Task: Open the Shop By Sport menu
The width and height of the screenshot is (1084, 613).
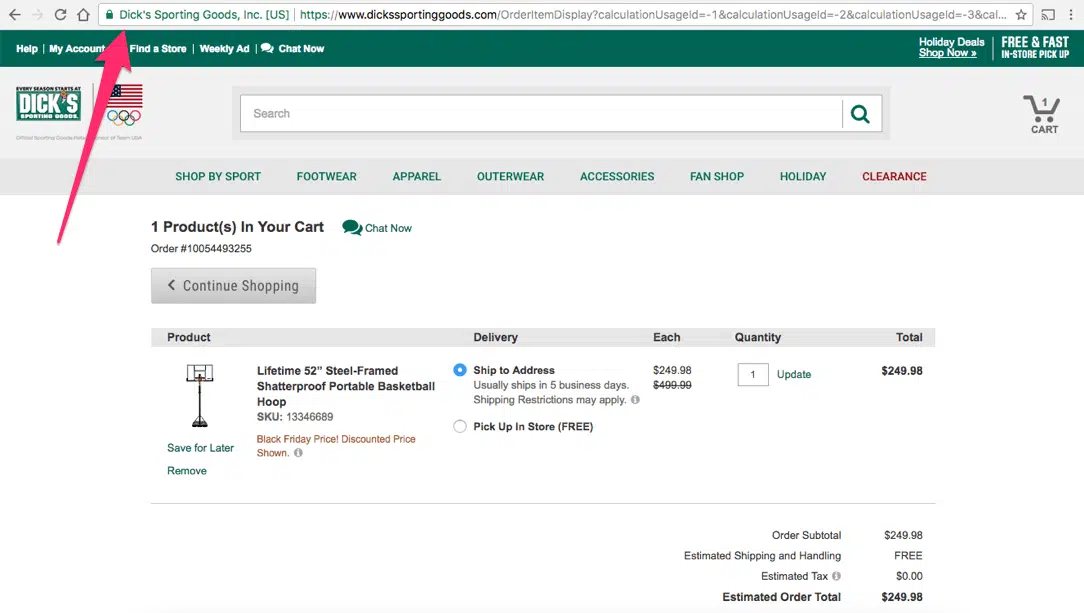Action: click(218, 177)
